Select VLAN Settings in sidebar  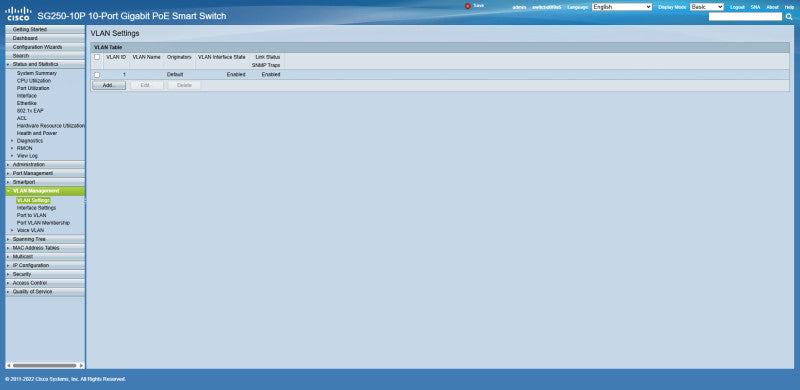click(x=33, y=200)
